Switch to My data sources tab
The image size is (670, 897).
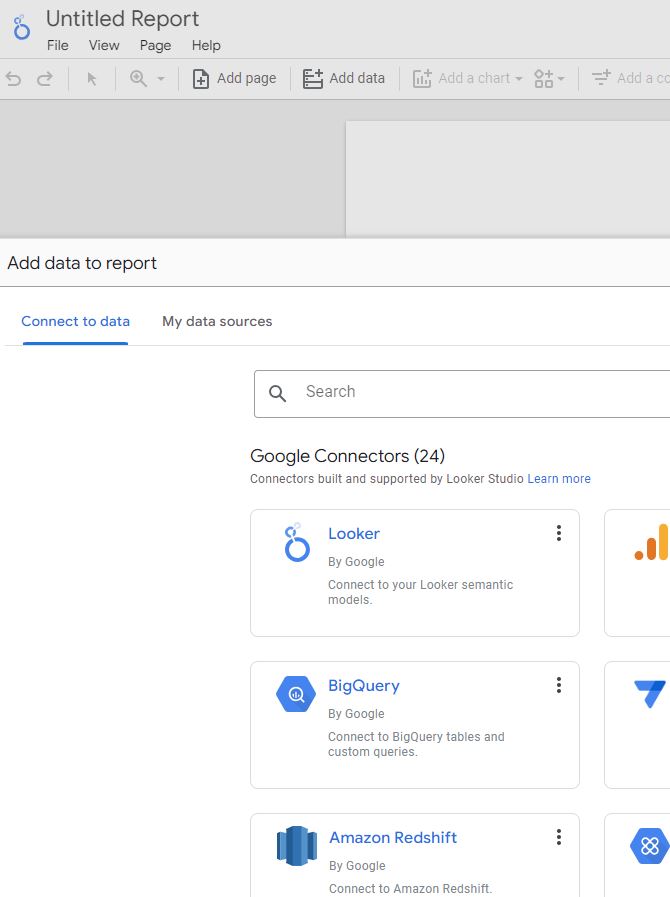pyautogui.click(x=217, y=321)
